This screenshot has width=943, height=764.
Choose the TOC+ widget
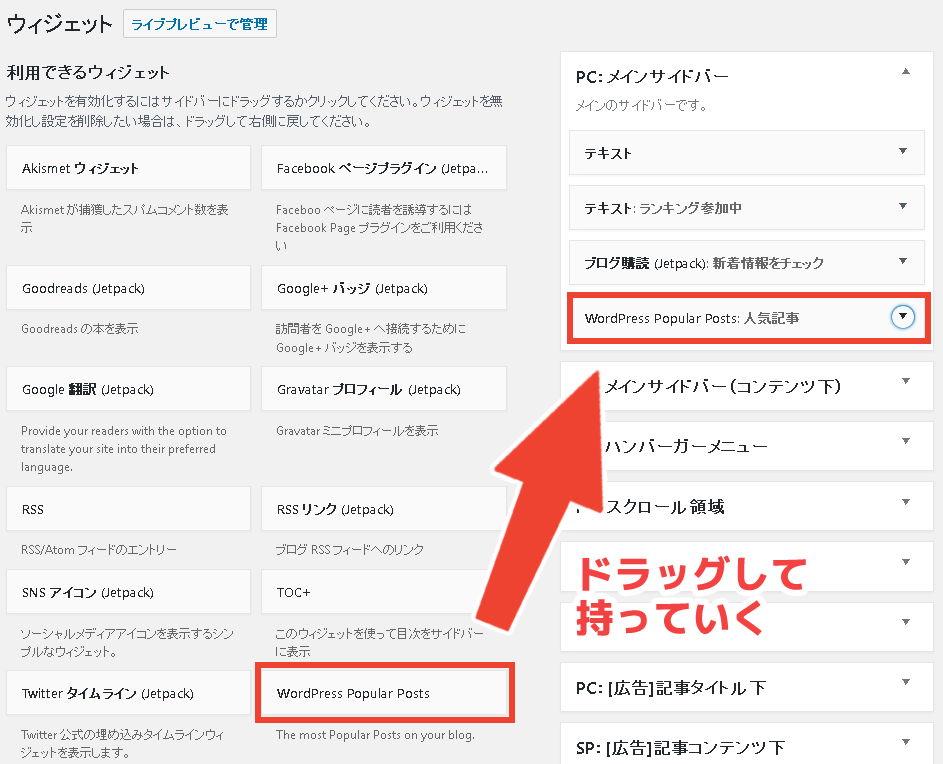384,592
